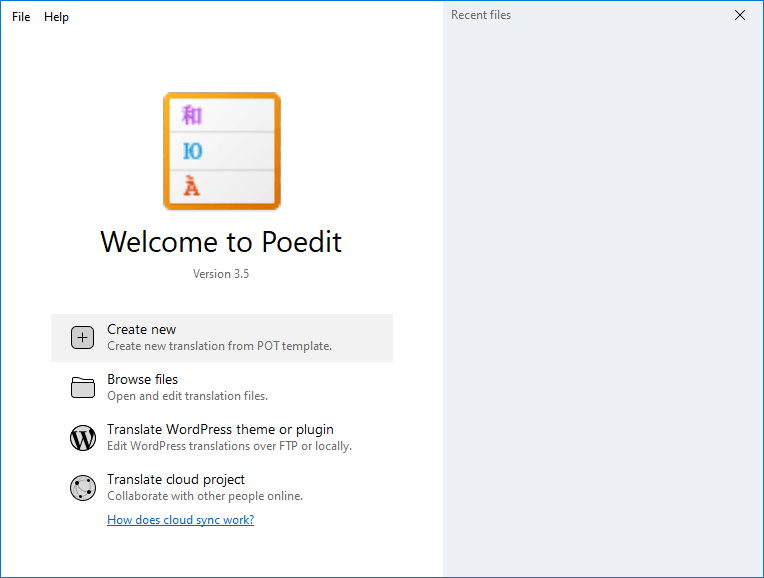Click the Poedit application logo
The height and width of the screenshot is (578, 764).
click(x=222, y=151)
